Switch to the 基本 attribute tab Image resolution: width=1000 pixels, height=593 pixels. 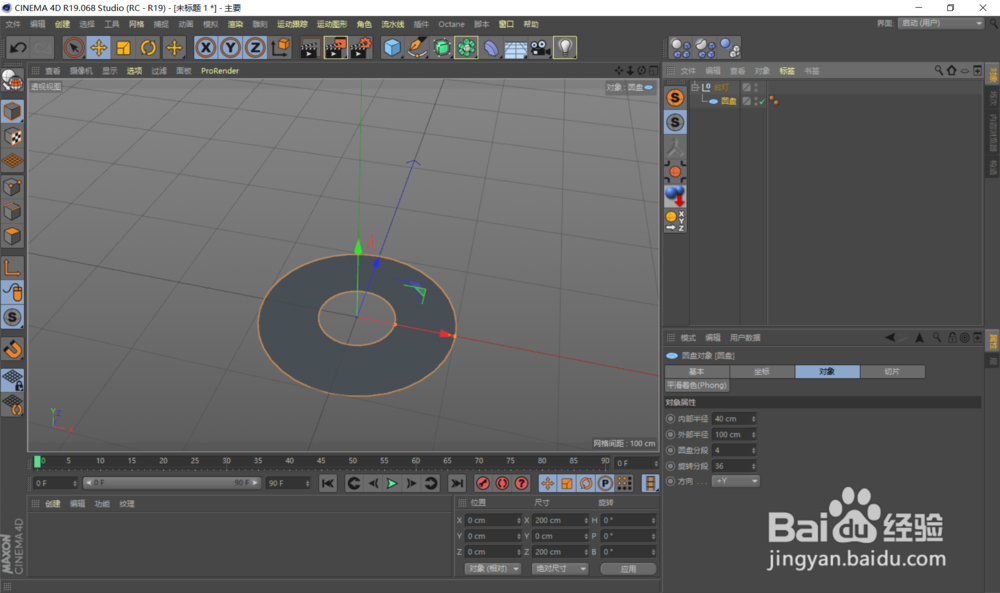[x=697, y=371]
